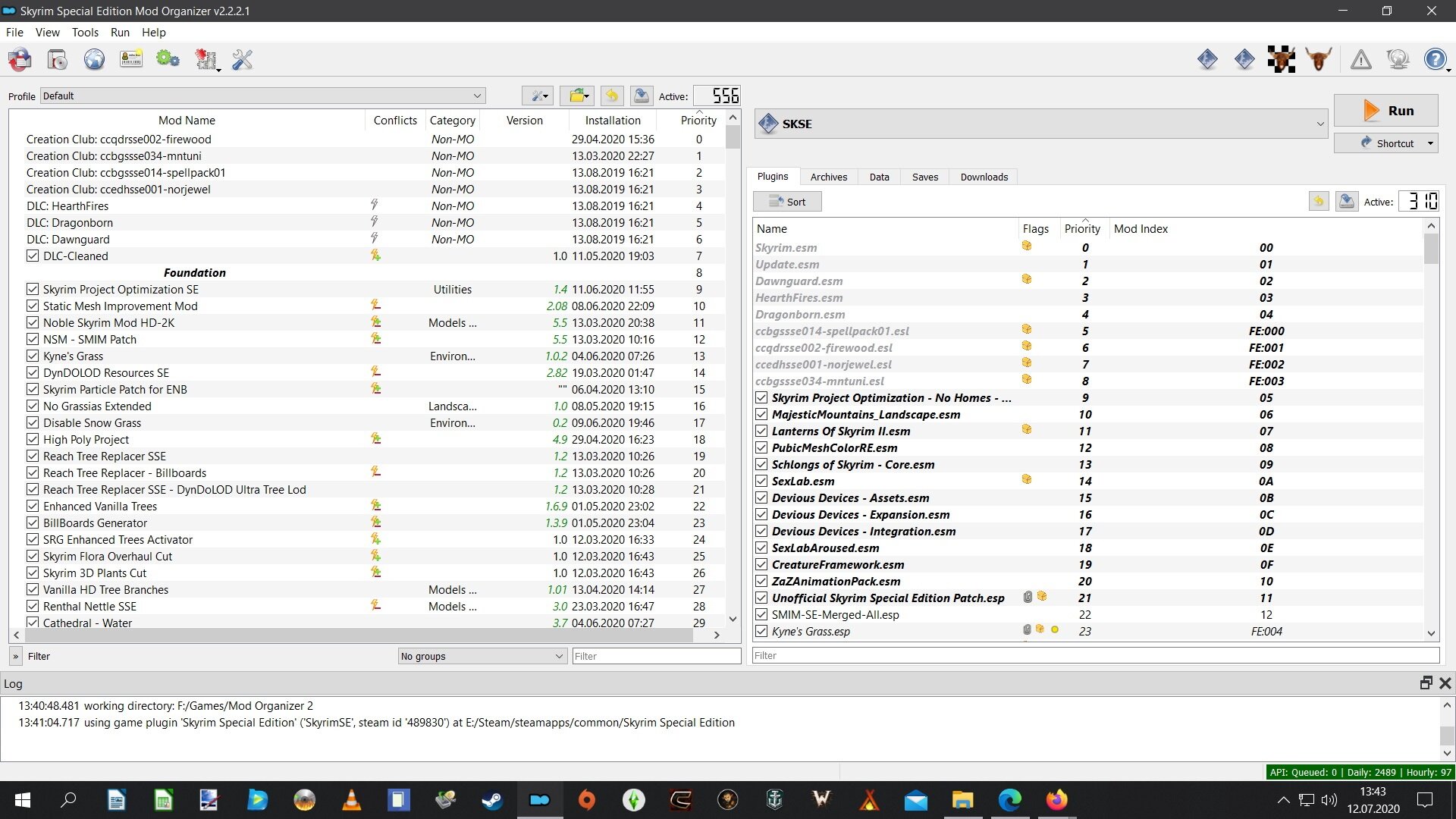Open the folder dropdown button above mod list

pyautogui.click(x=578, y=96)
